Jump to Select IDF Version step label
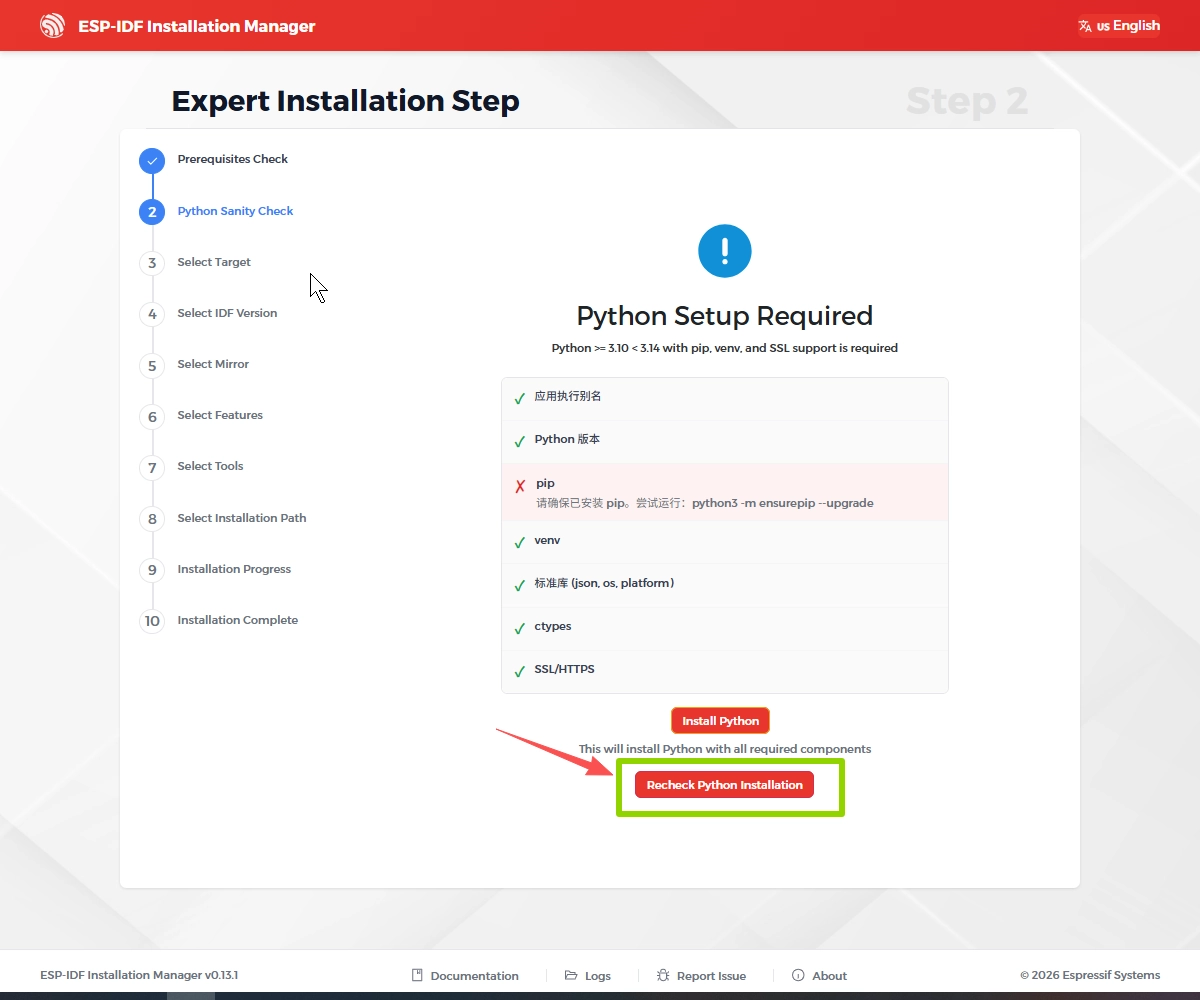 [227, 313]
